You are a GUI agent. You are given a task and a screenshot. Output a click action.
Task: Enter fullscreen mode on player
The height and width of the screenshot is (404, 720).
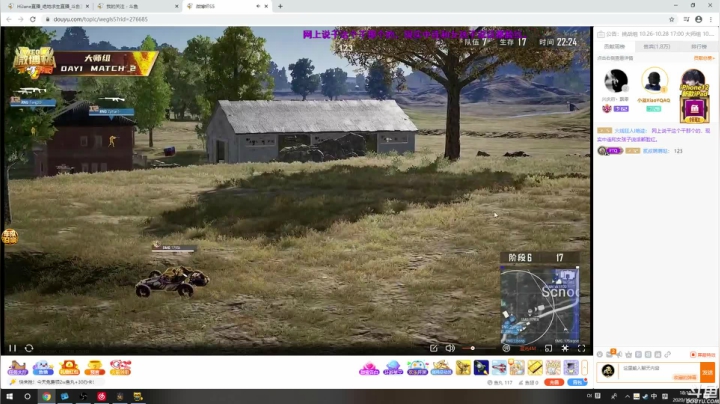pos(581,348)
